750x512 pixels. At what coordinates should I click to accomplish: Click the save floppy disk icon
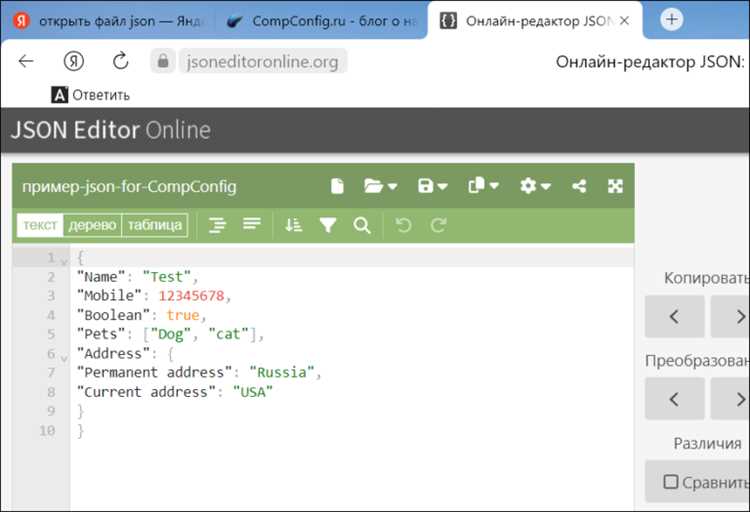425,186
